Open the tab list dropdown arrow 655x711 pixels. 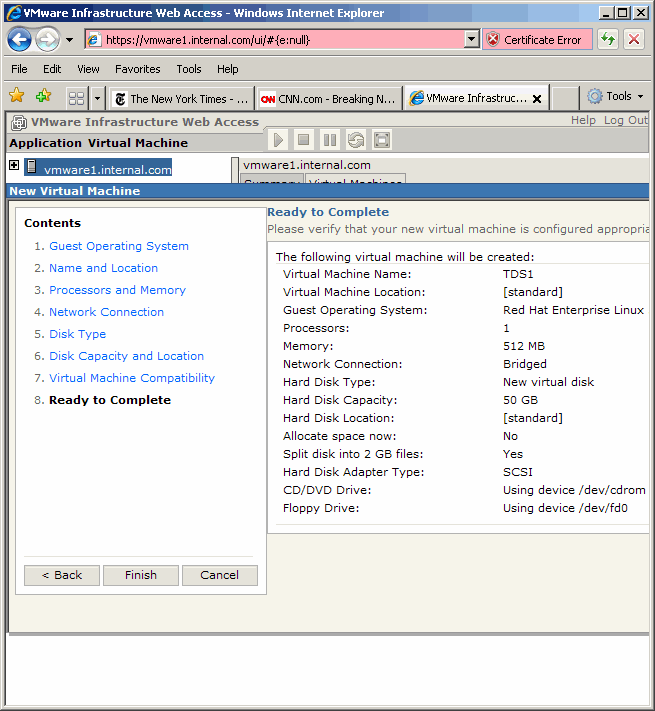click(97, 98)
